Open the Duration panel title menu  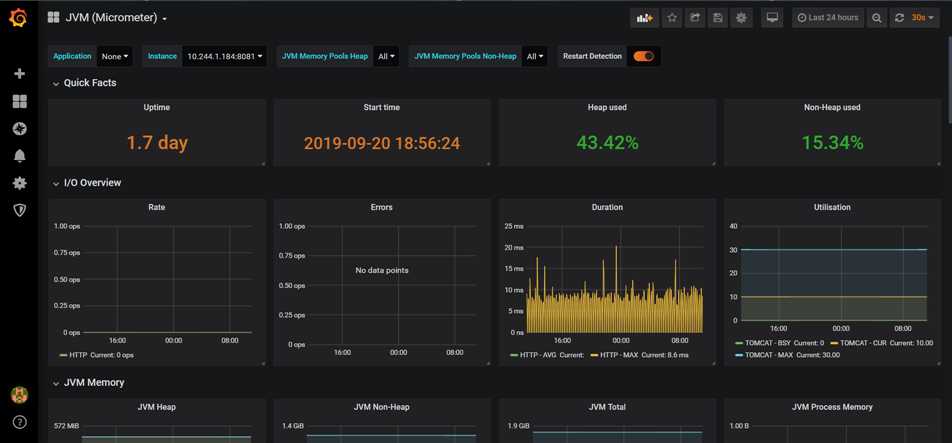pos(607,207)
